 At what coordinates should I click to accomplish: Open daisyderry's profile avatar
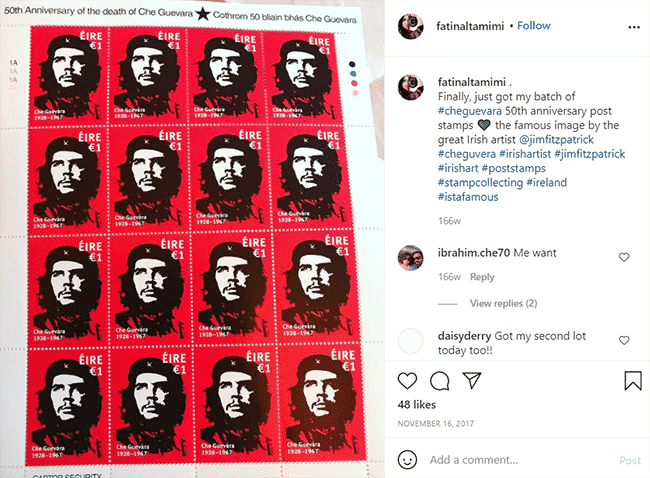click(x=410, y=341)
